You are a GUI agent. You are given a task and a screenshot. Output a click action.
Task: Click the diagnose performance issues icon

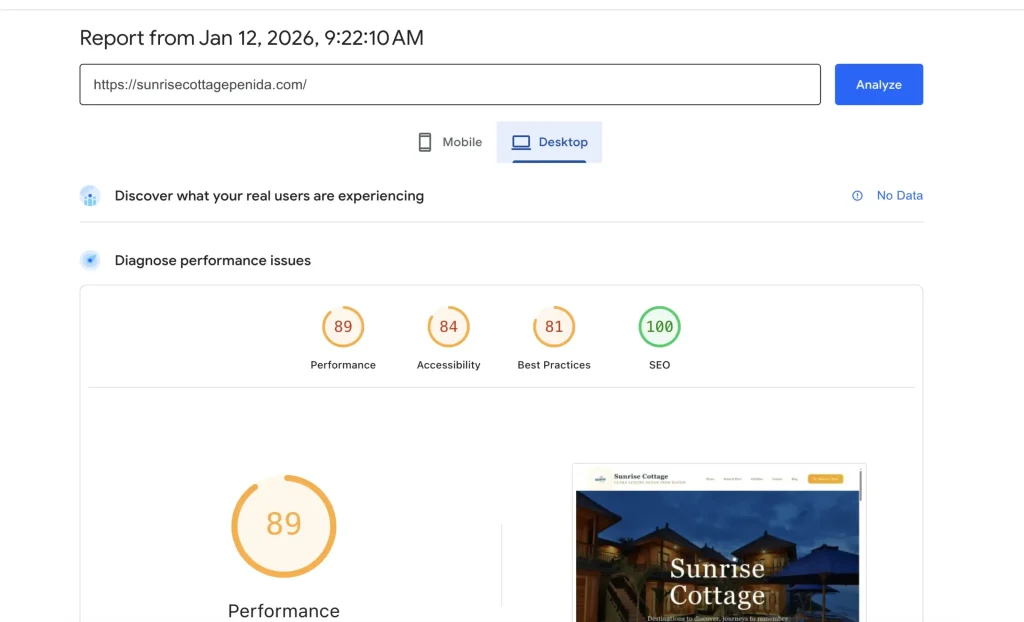click(x=90, y=259)
